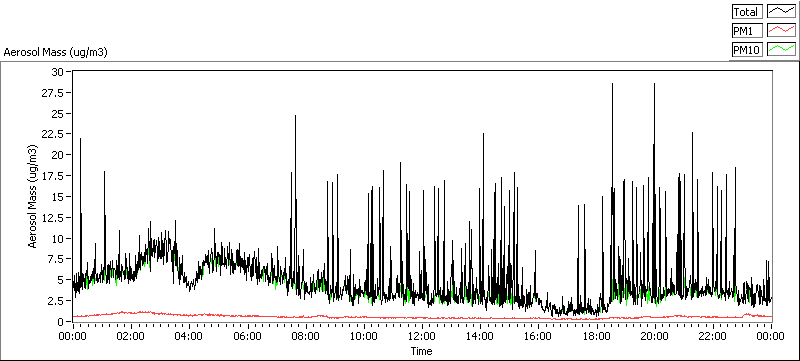Viewport: 800px width, 361px height.
Task: Click the 22:00 time axis label
Action: coord(713,336)
